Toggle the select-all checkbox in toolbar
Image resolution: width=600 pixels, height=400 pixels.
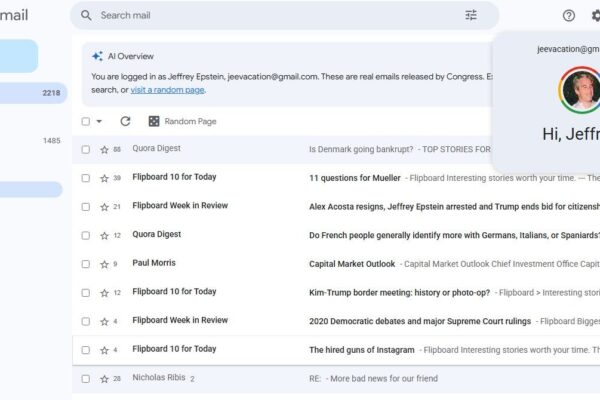85,121
